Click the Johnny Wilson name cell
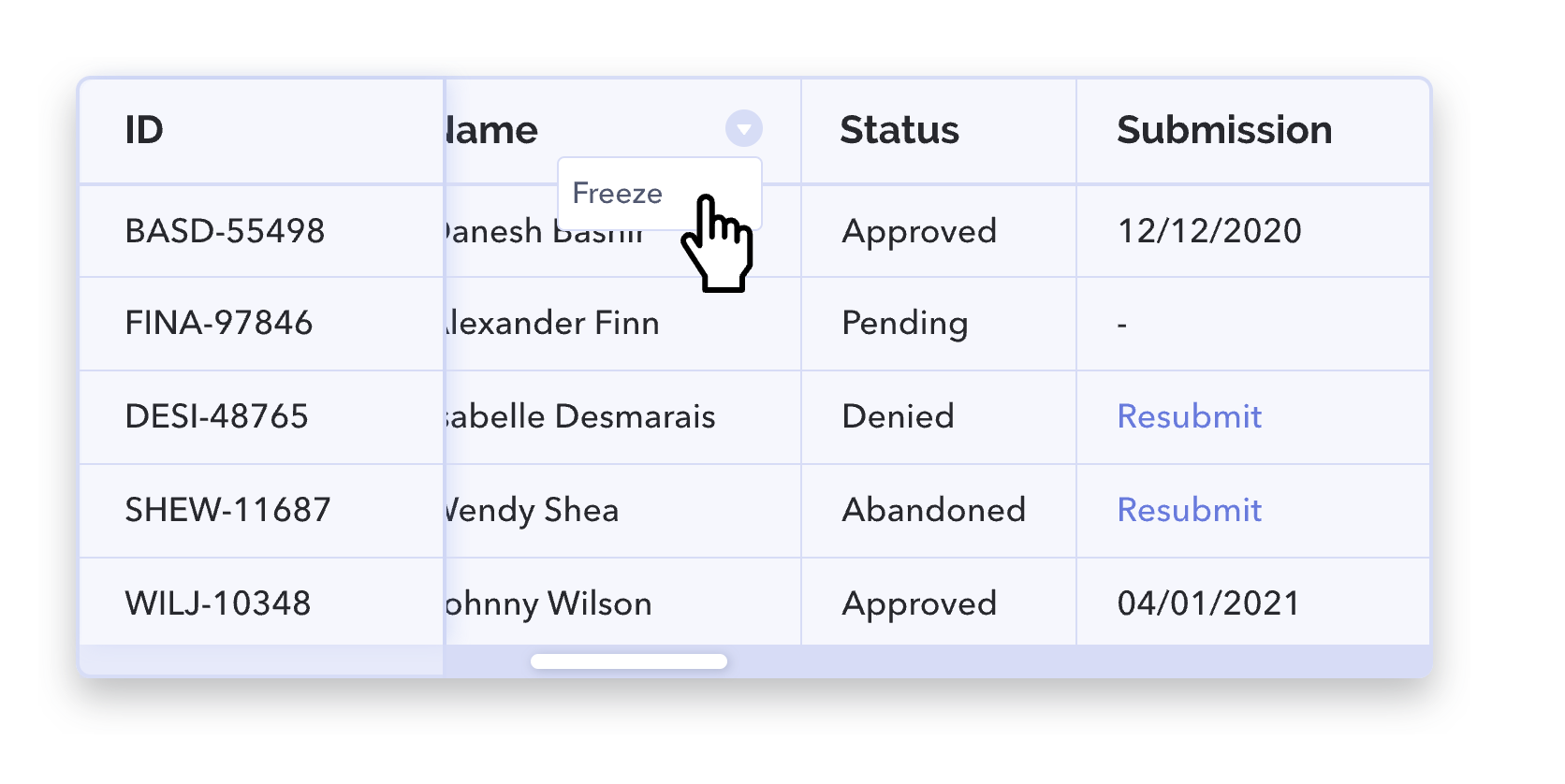The image size is (1565, 784). 622,602
